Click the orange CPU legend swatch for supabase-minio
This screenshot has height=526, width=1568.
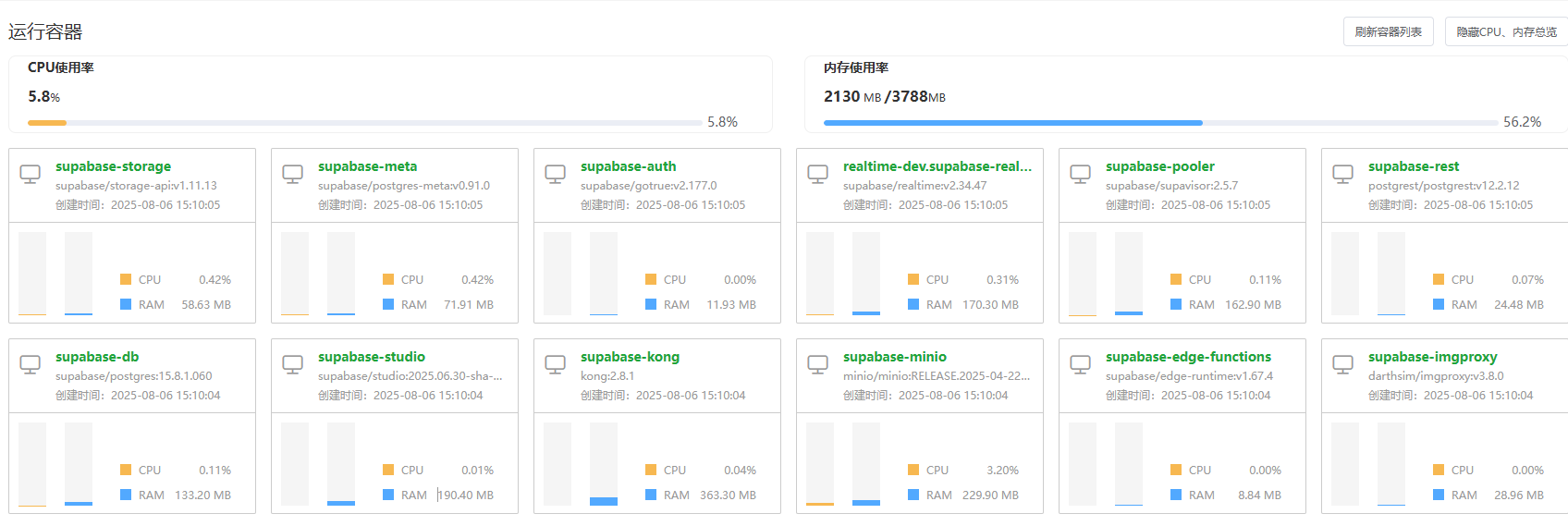coord(913,470)
